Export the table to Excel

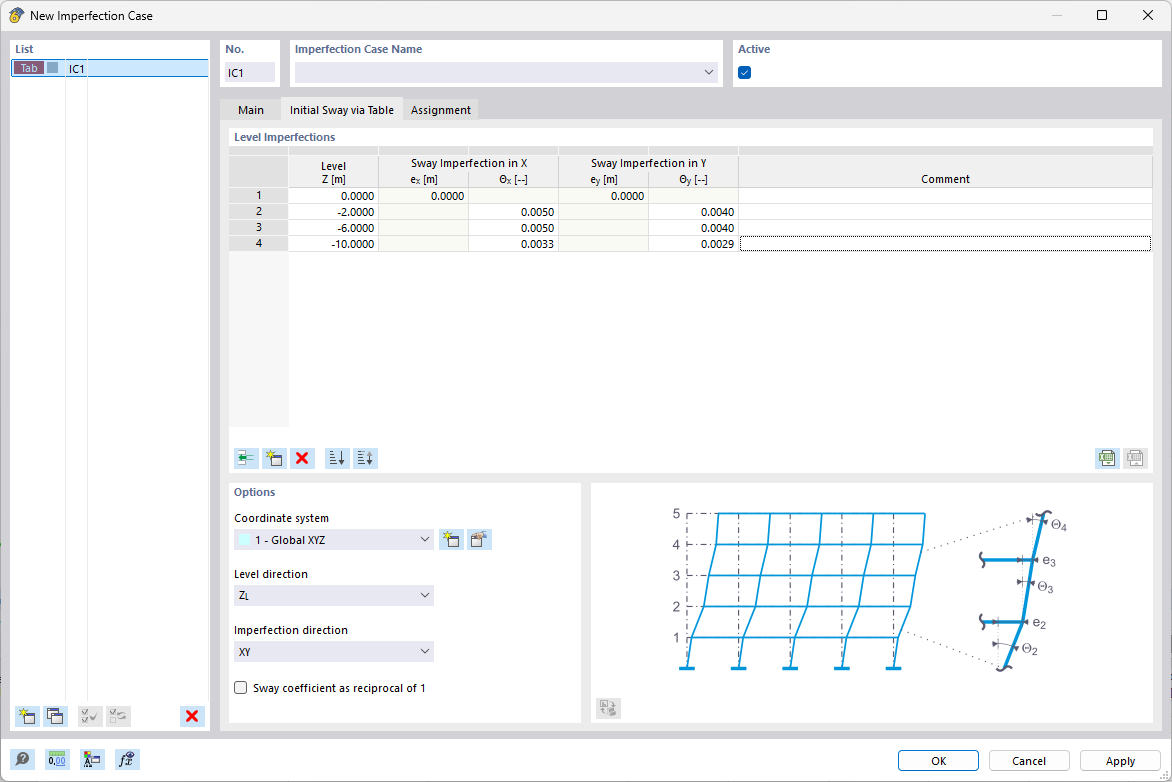click(1107, 458)
